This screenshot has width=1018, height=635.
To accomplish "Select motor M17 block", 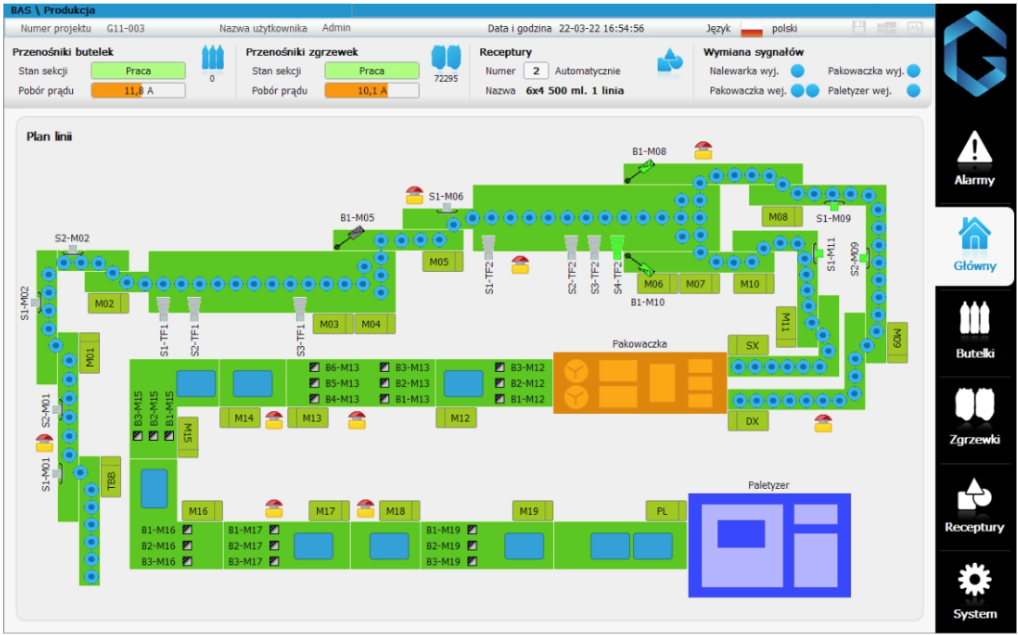I will 329,511.
